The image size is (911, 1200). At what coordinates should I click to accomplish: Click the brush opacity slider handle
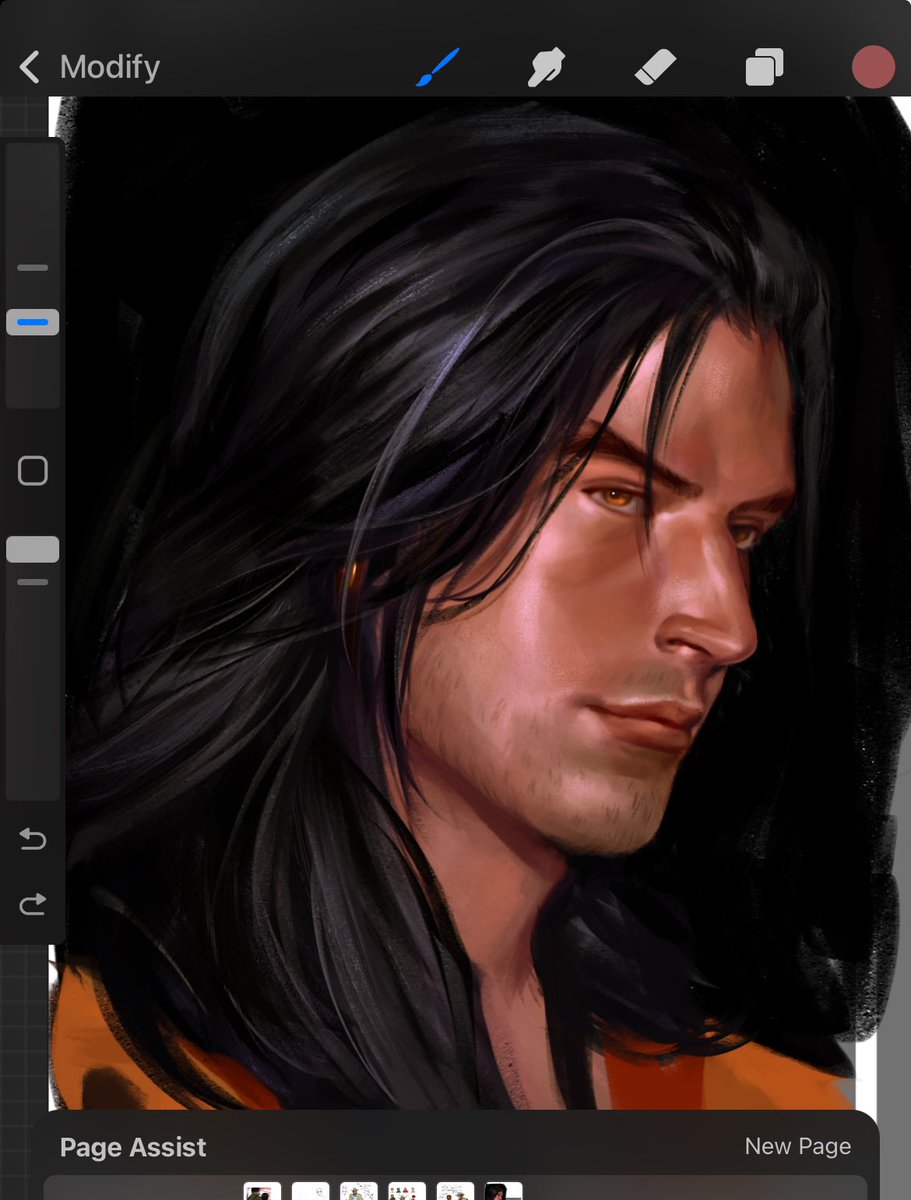[x=33, y=549]
